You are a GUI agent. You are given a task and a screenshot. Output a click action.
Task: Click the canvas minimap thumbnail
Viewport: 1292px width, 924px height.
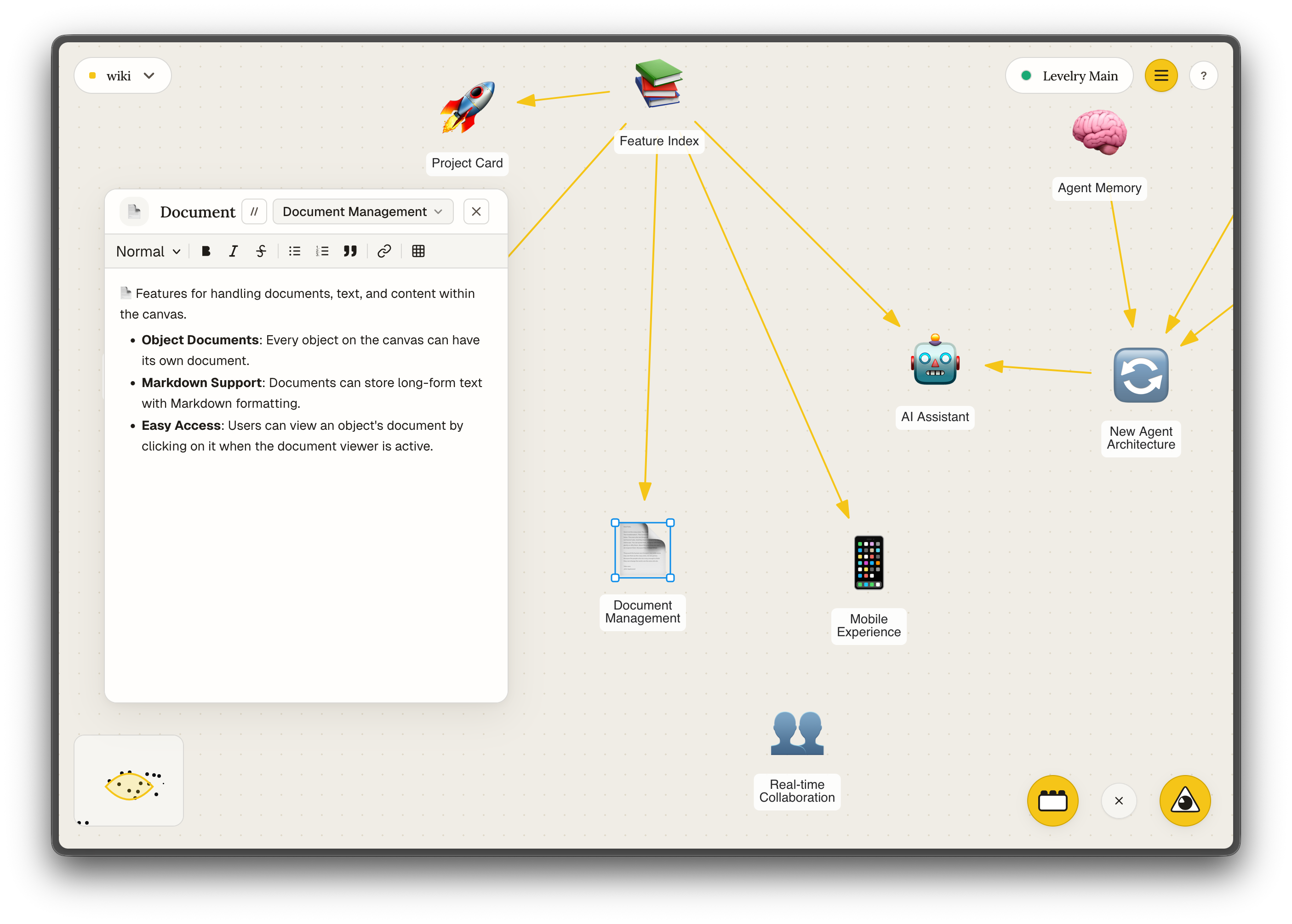129,781
